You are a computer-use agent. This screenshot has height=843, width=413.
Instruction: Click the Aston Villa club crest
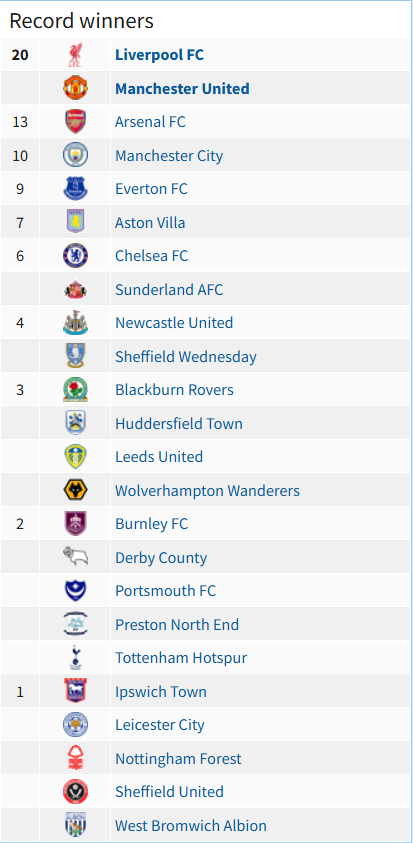[75, 222]
